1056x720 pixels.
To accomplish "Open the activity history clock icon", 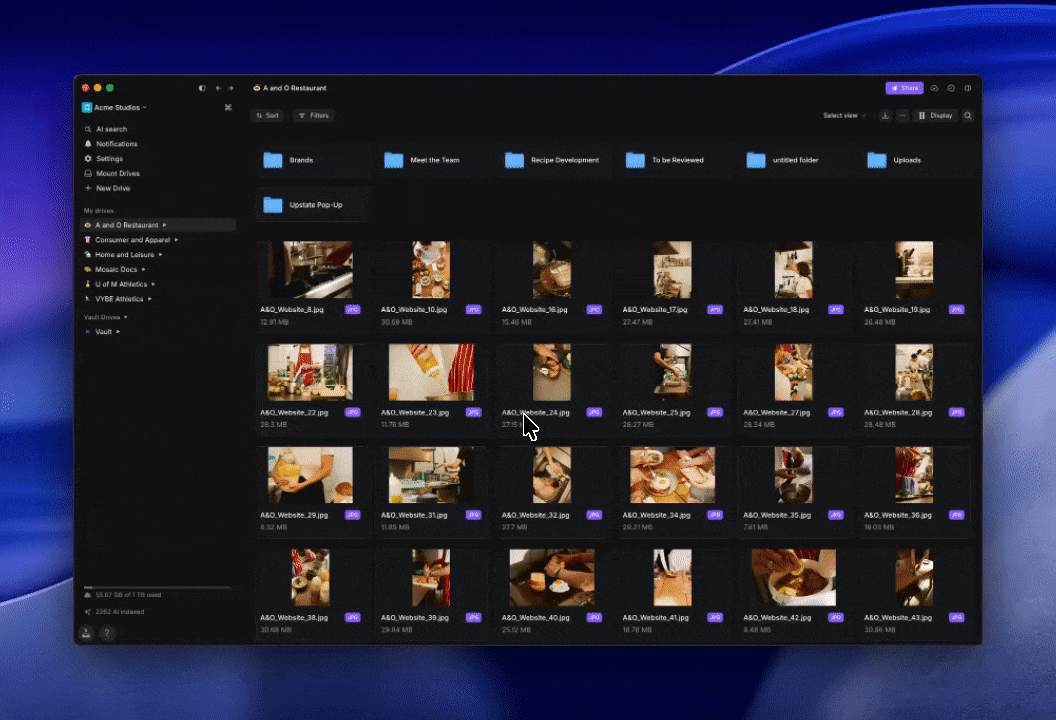I will (951, 88).
